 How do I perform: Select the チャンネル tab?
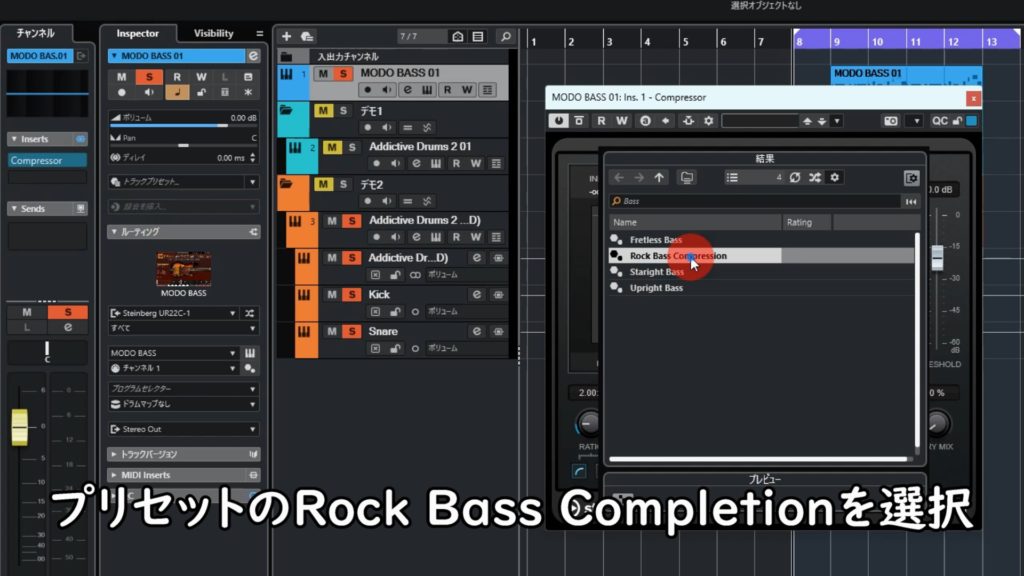click(x=36, y=33)
